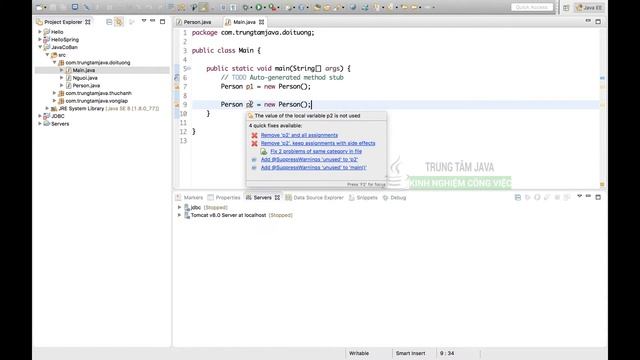Screen dimensions: 640x360
Task: Click red X icon beside Remove 'p2' and all assignments
Action: click(x=254, y=135)
